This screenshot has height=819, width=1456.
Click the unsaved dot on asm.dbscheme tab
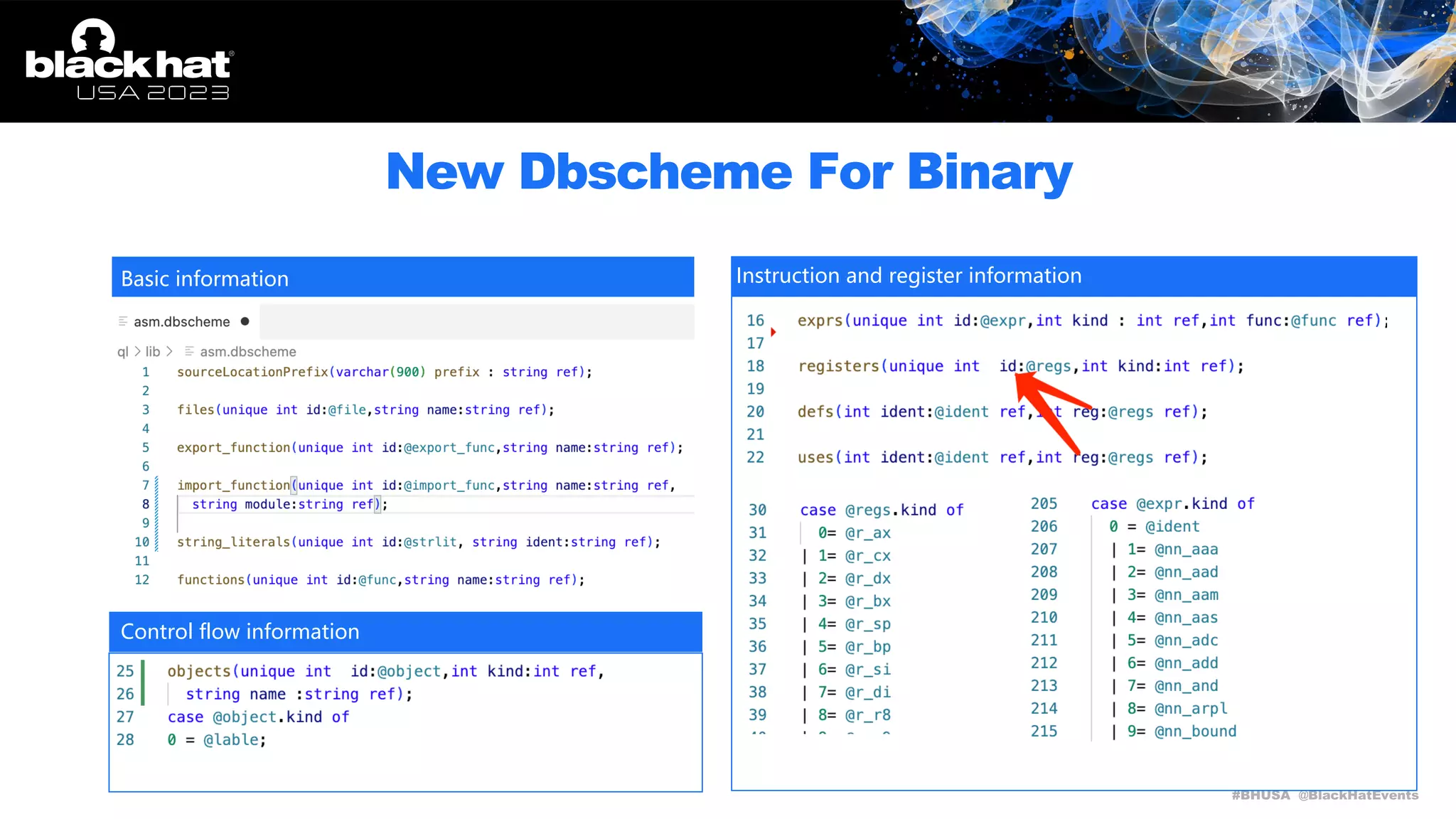pyautogui.click(x=245, y=321)
